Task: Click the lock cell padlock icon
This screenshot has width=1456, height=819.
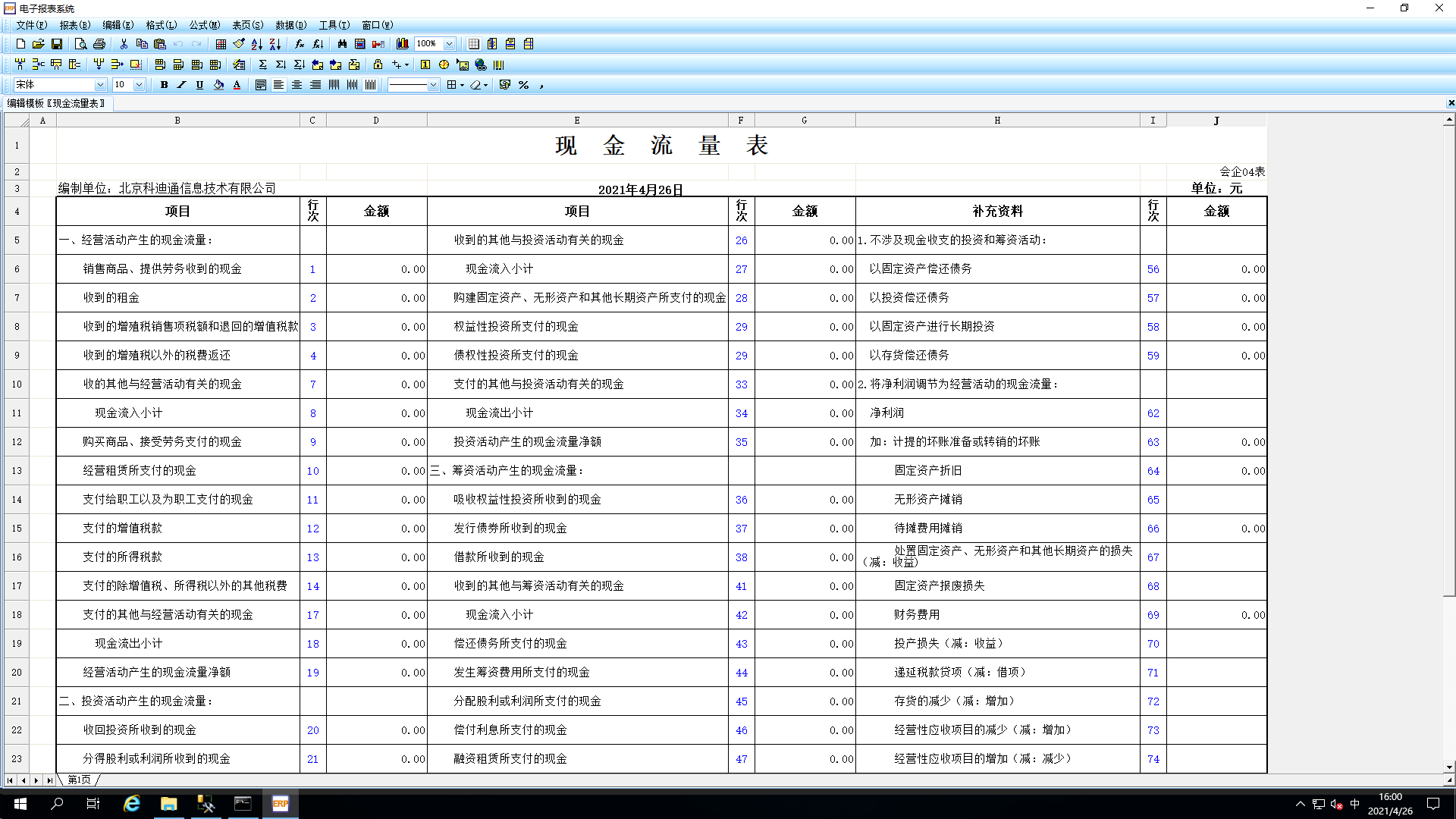Action: (378, 64)
